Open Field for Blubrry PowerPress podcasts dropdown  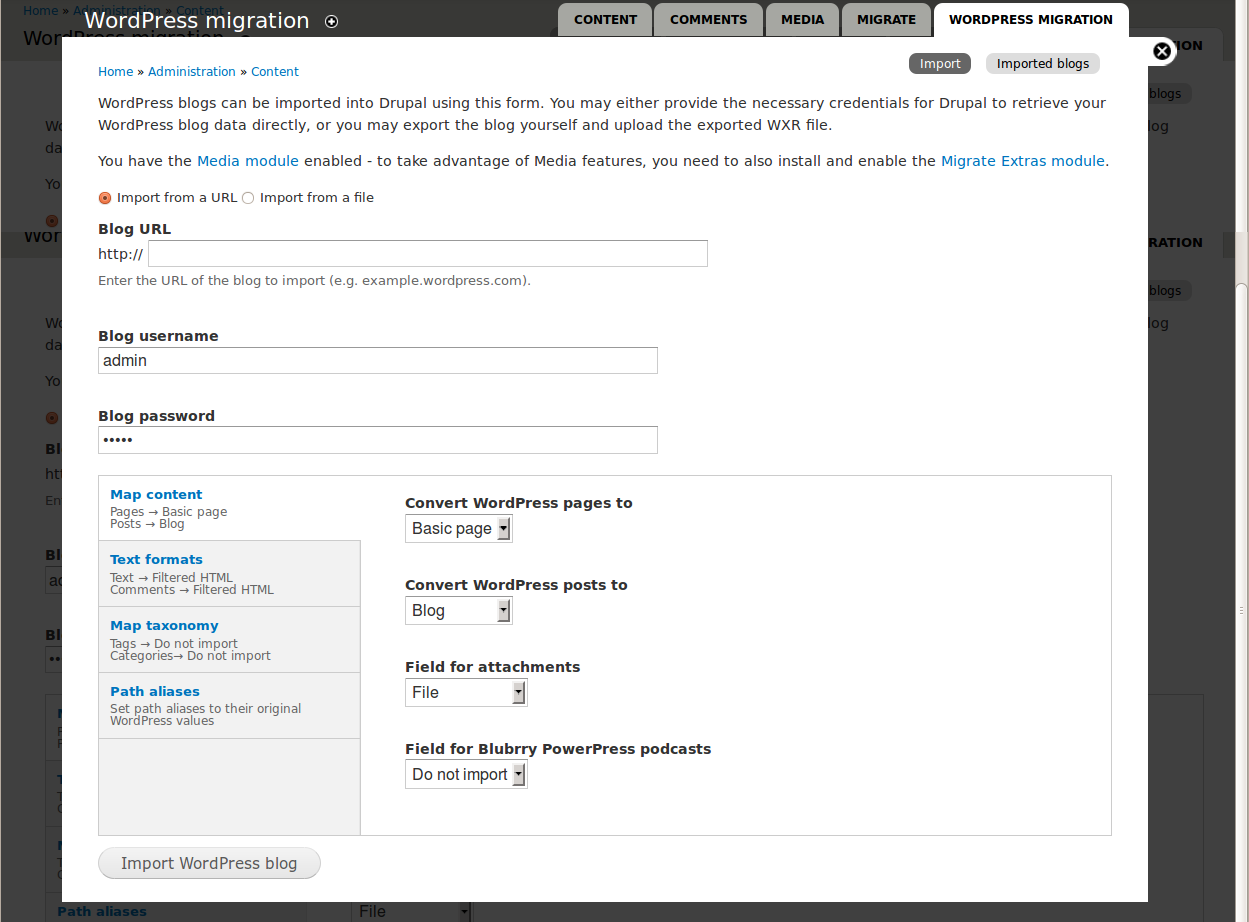(x=466, y=774)
